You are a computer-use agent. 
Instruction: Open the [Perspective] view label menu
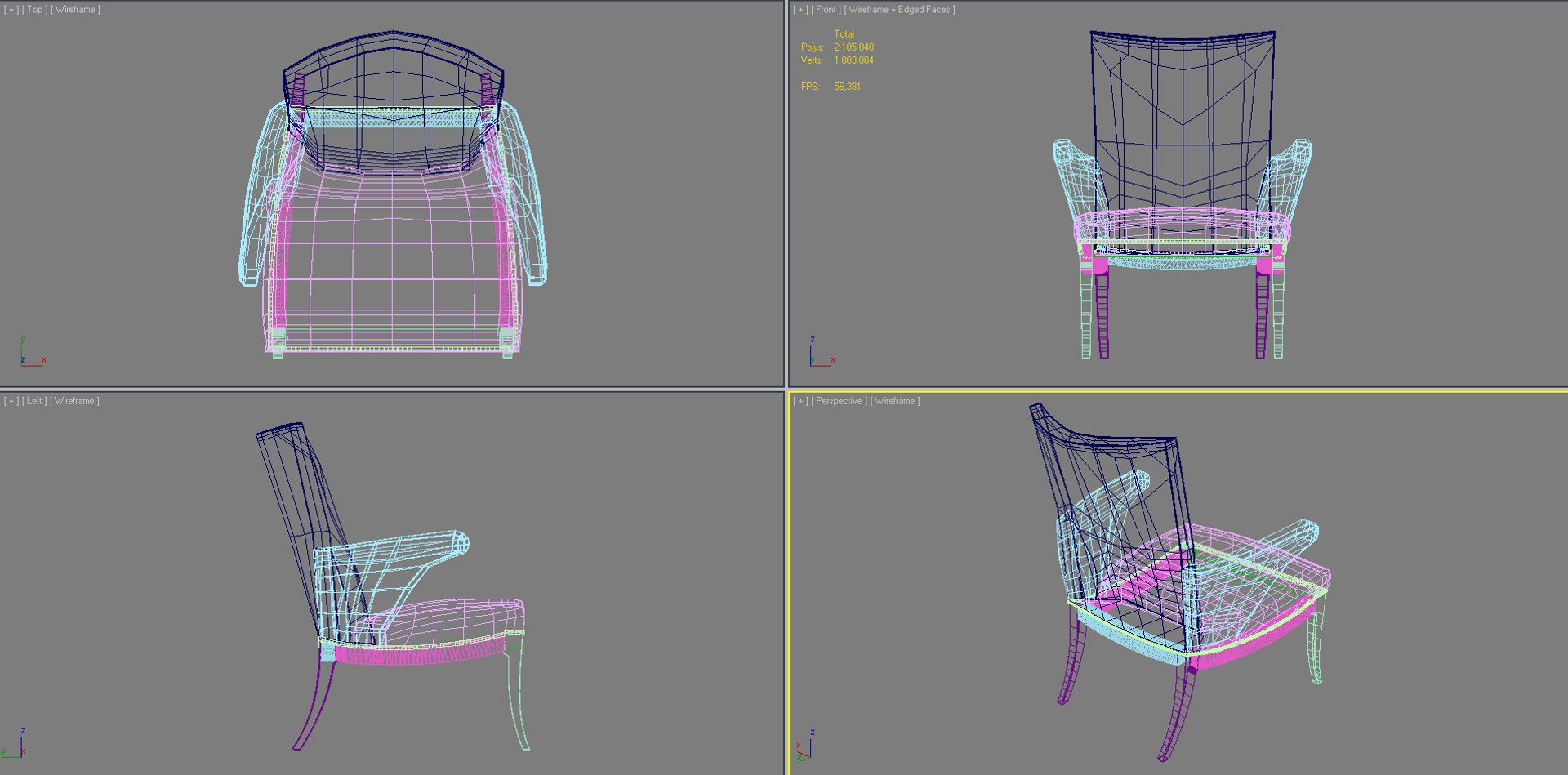[x=840, y=401]
